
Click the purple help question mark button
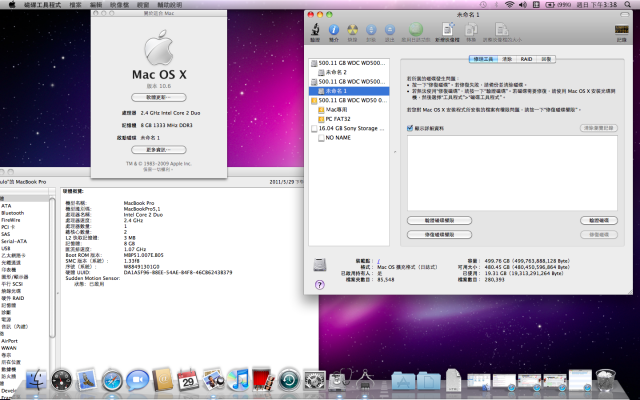(320, 284)
